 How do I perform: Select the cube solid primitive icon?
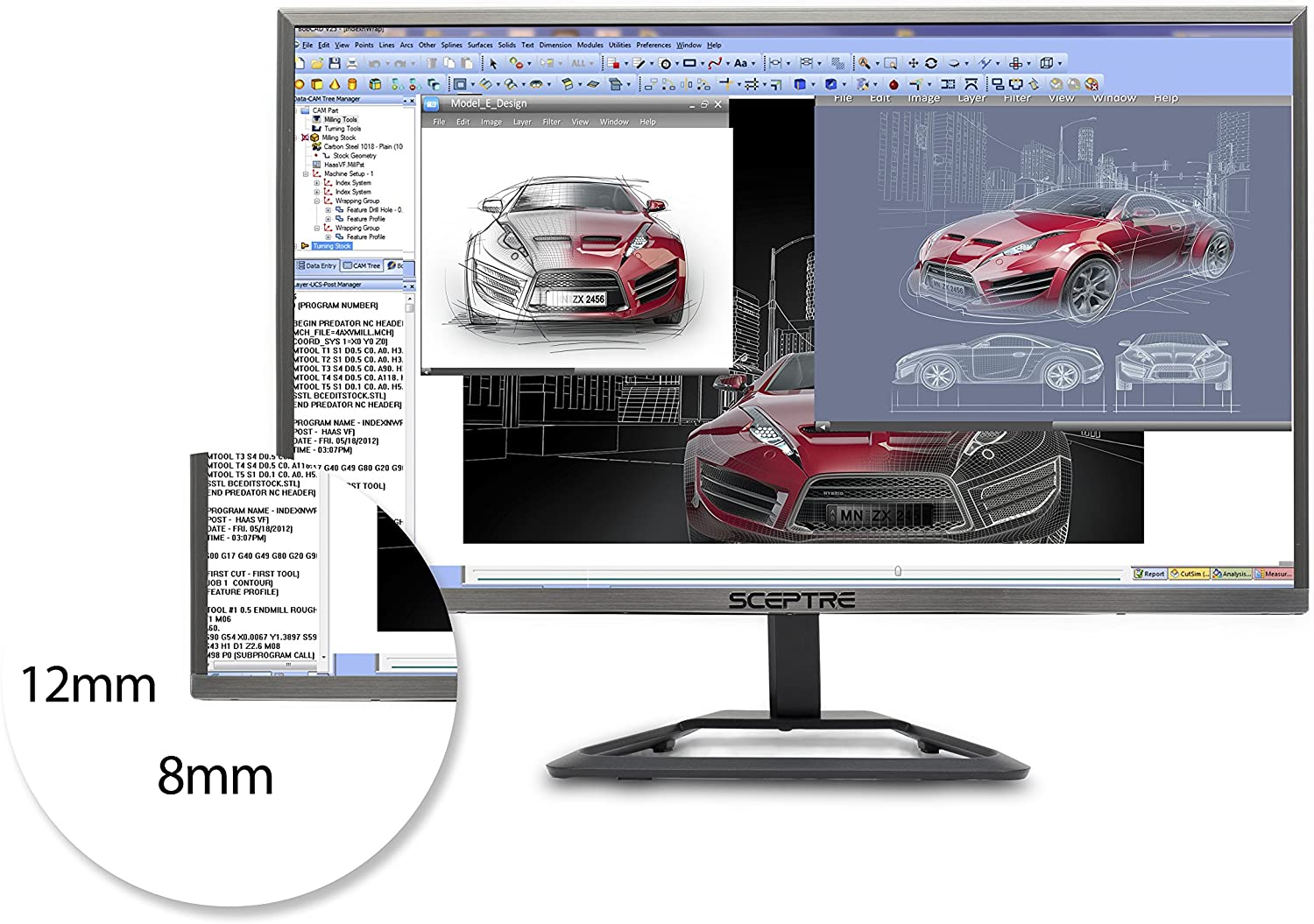pos(317,84)
